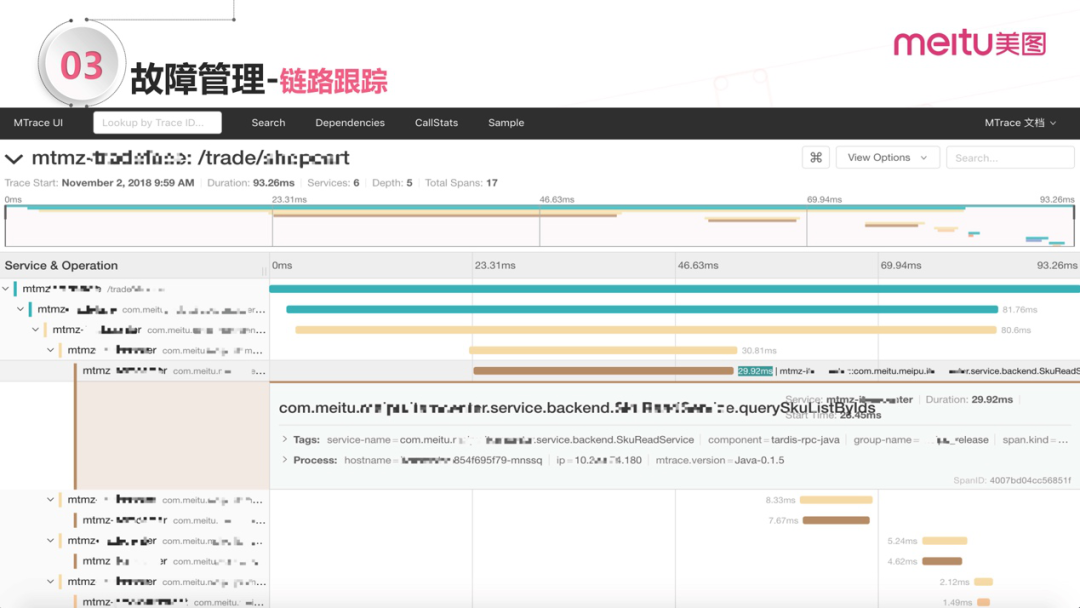Open CallStats in the top navigation
The image size is (1080, 608).
point(436,123)
